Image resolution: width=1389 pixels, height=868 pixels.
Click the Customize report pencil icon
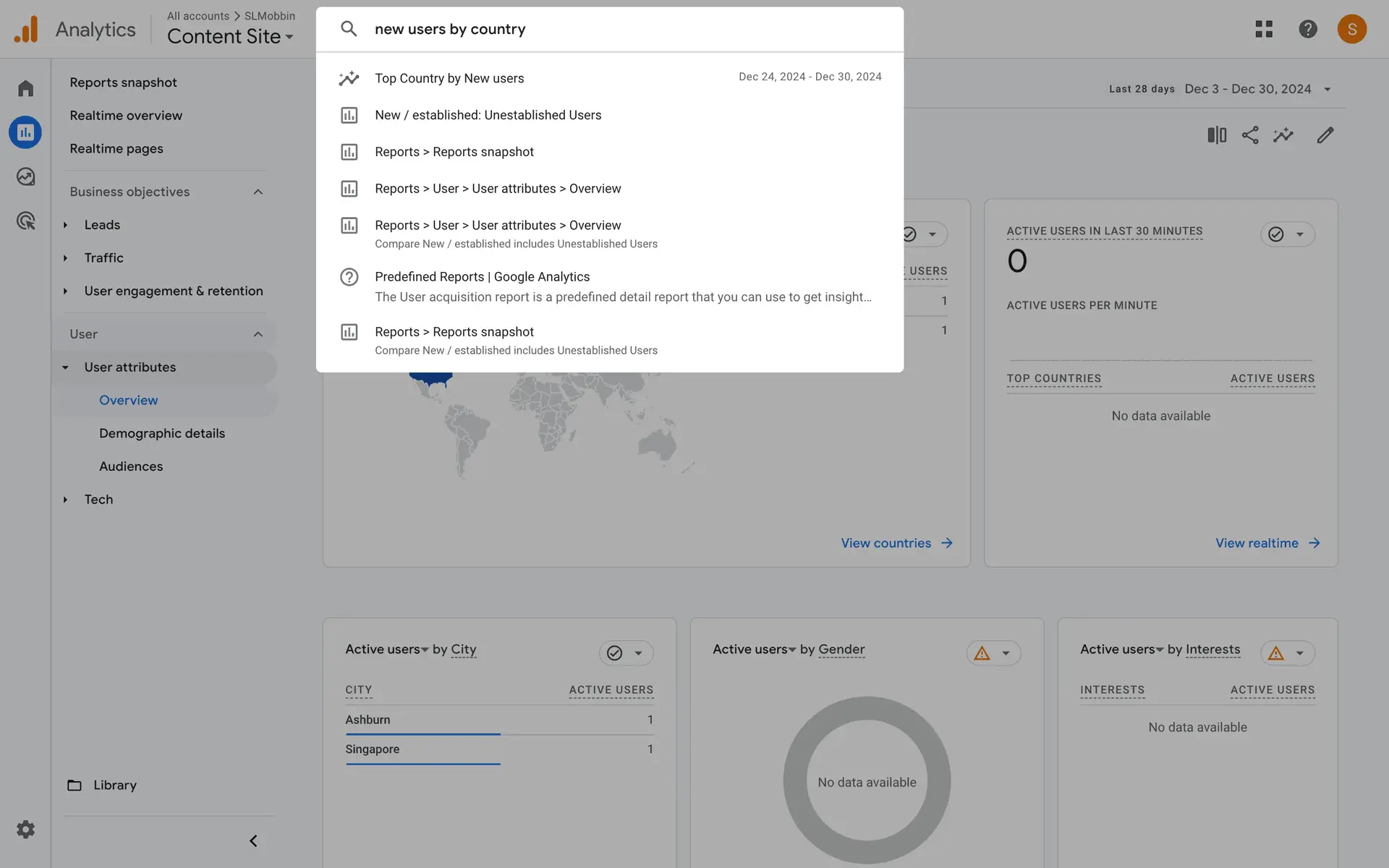coord(1325,135)
